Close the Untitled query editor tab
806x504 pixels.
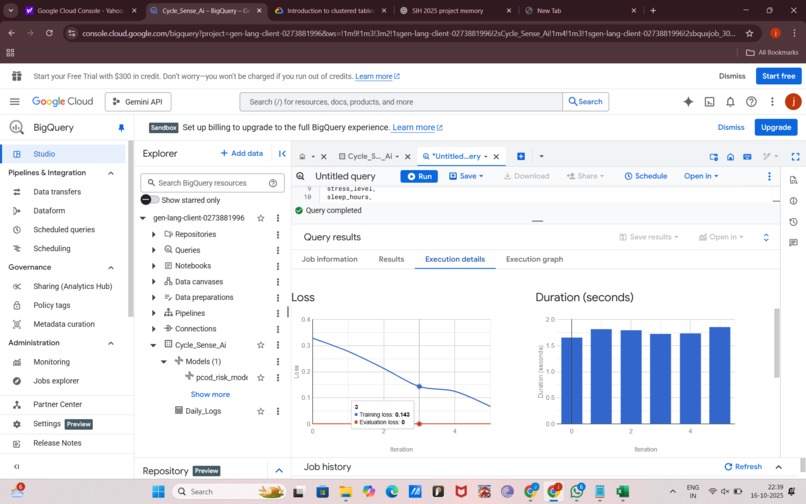(496, 157)
